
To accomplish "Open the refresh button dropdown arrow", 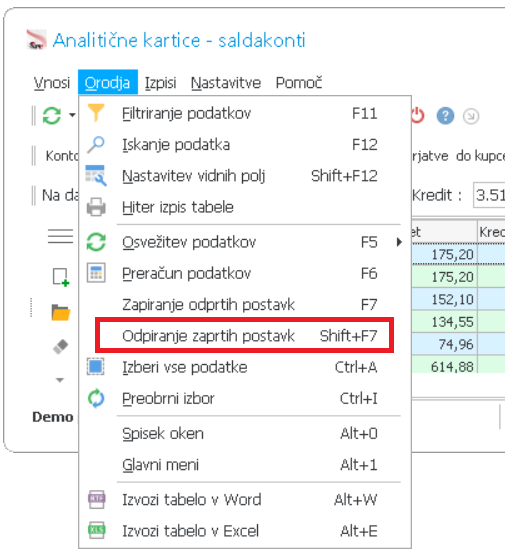I will coord(72,115).
